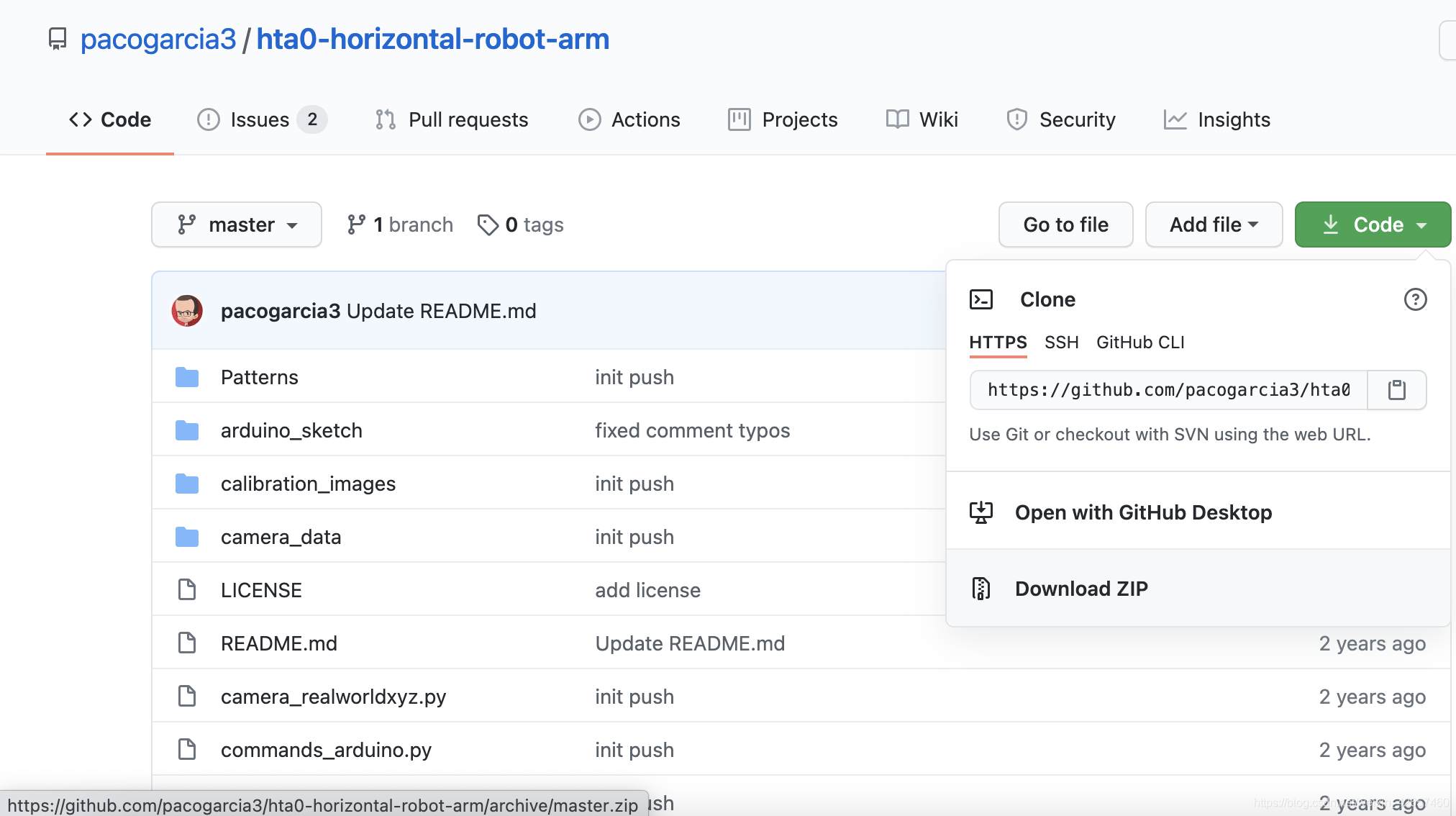This screenshot has height=816, width=1456.
Task: Switch to the Issues tab
Action: click(262, 119)
